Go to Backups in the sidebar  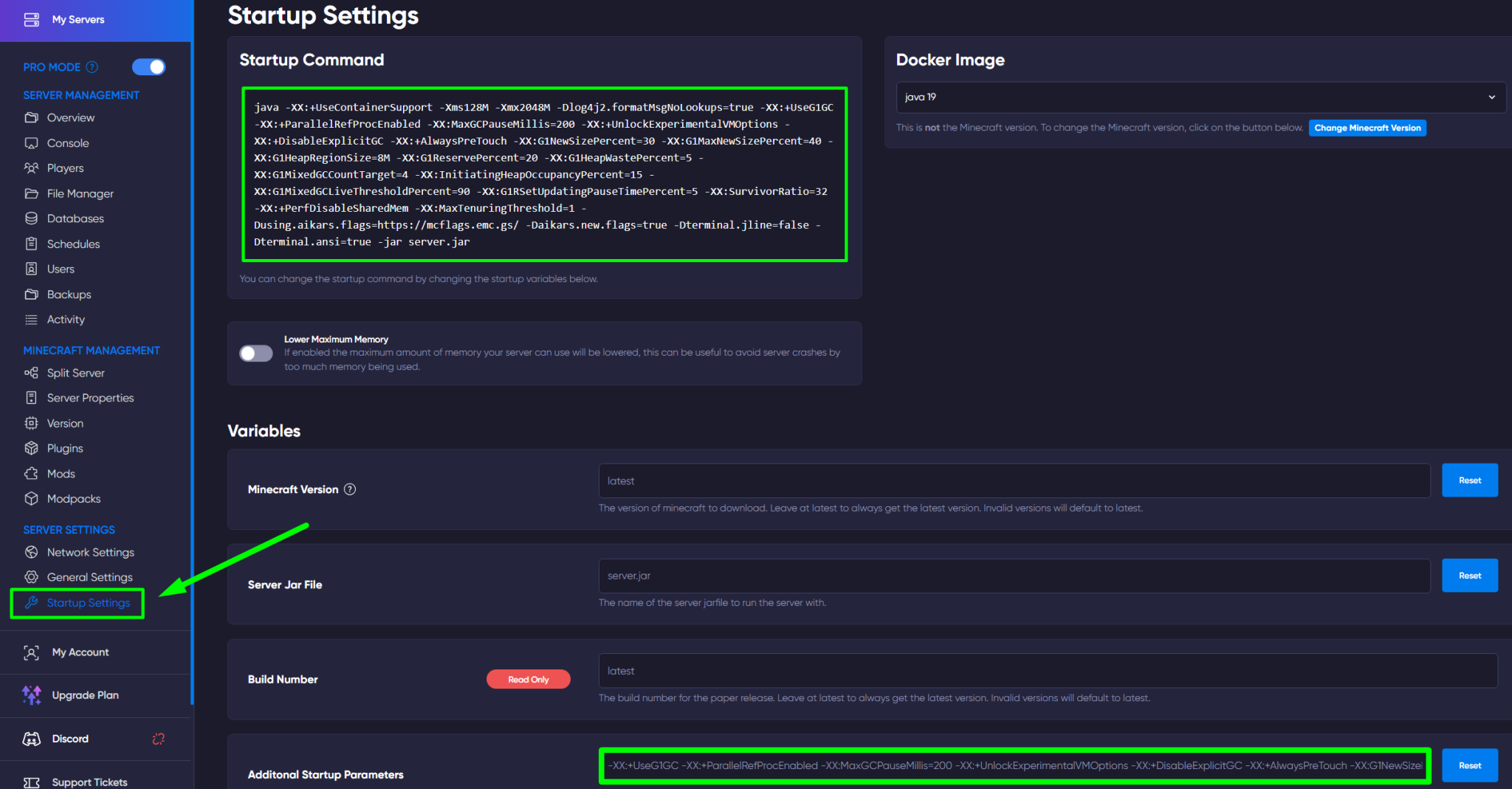tap(69, 294)
